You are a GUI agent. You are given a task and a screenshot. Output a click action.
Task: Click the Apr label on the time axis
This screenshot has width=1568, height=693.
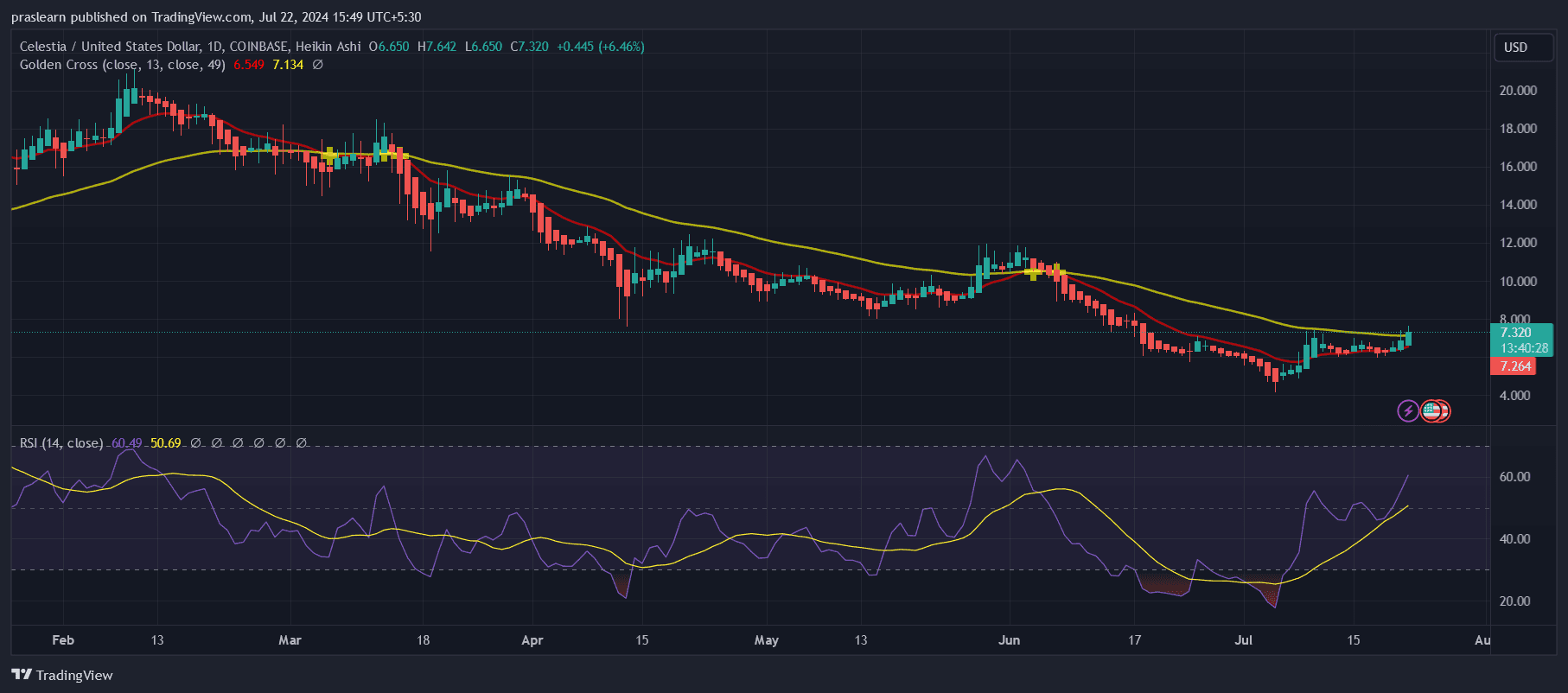tap(532, 640)
